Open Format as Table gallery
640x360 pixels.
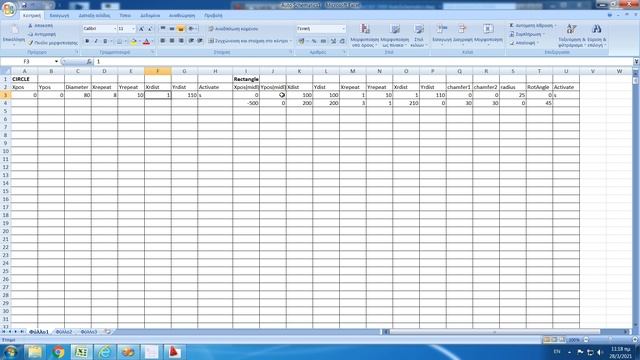[395, 35]
